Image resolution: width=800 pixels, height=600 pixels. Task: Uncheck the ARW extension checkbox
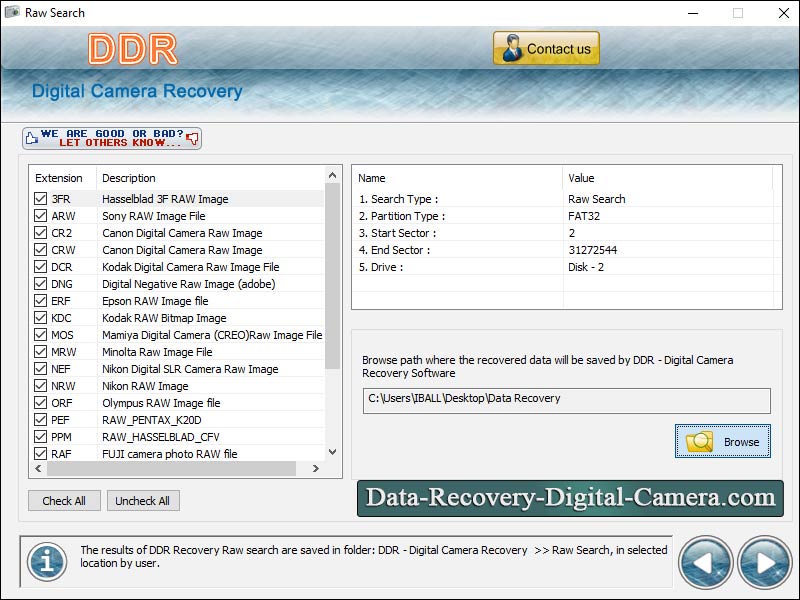tap(40, 216)
